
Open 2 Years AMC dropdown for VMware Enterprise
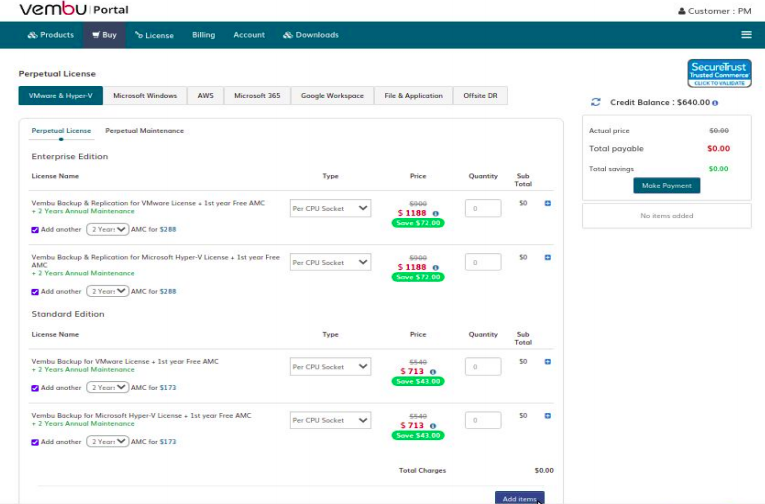tap(107, 229)
